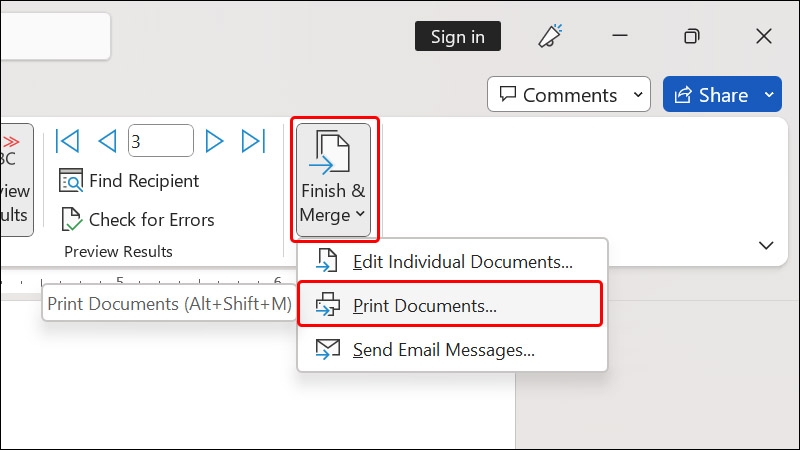Click the Finish & Merge document icon
800x450 pixels.
point(332,152)
